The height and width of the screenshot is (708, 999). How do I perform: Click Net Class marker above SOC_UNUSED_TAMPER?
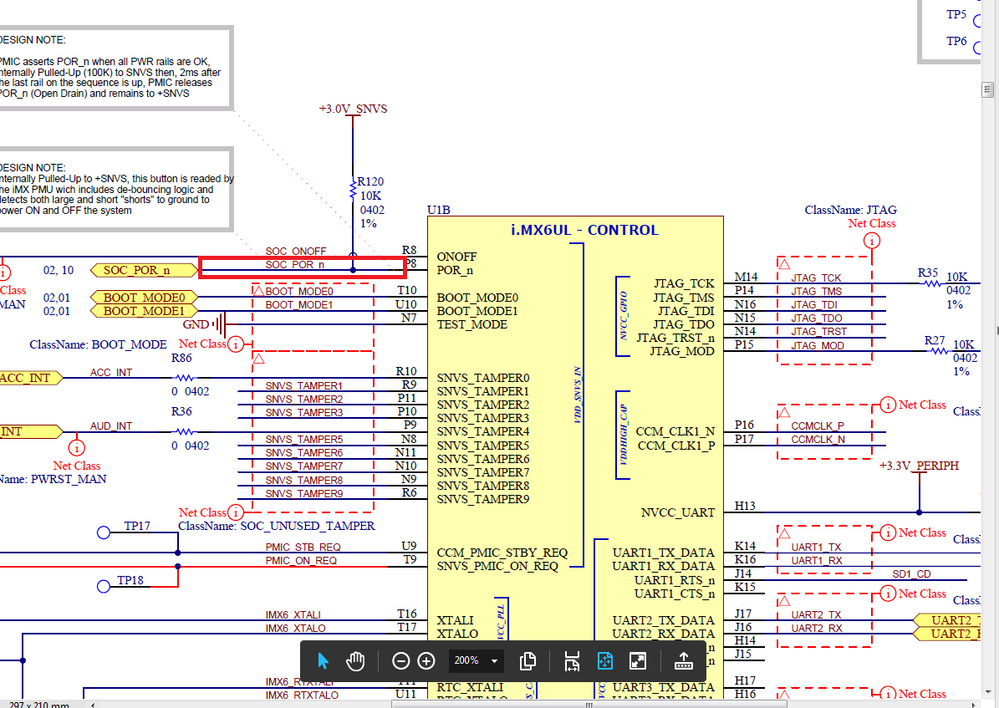point(235,512)
